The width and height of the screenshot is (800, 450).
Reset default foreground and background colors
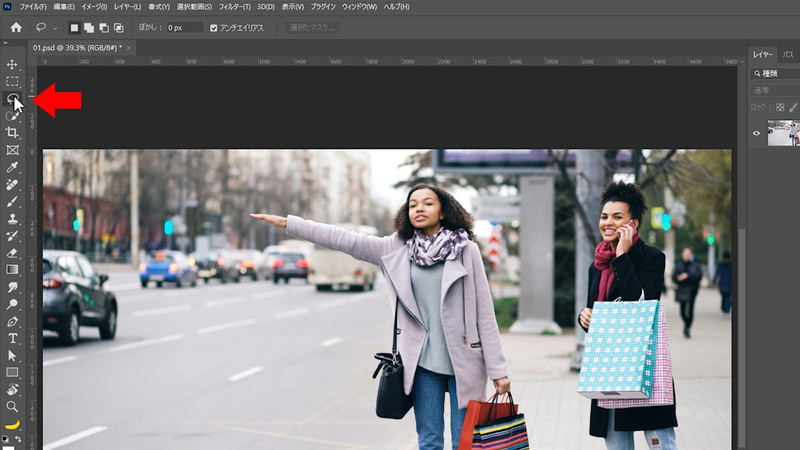(5, 439)
